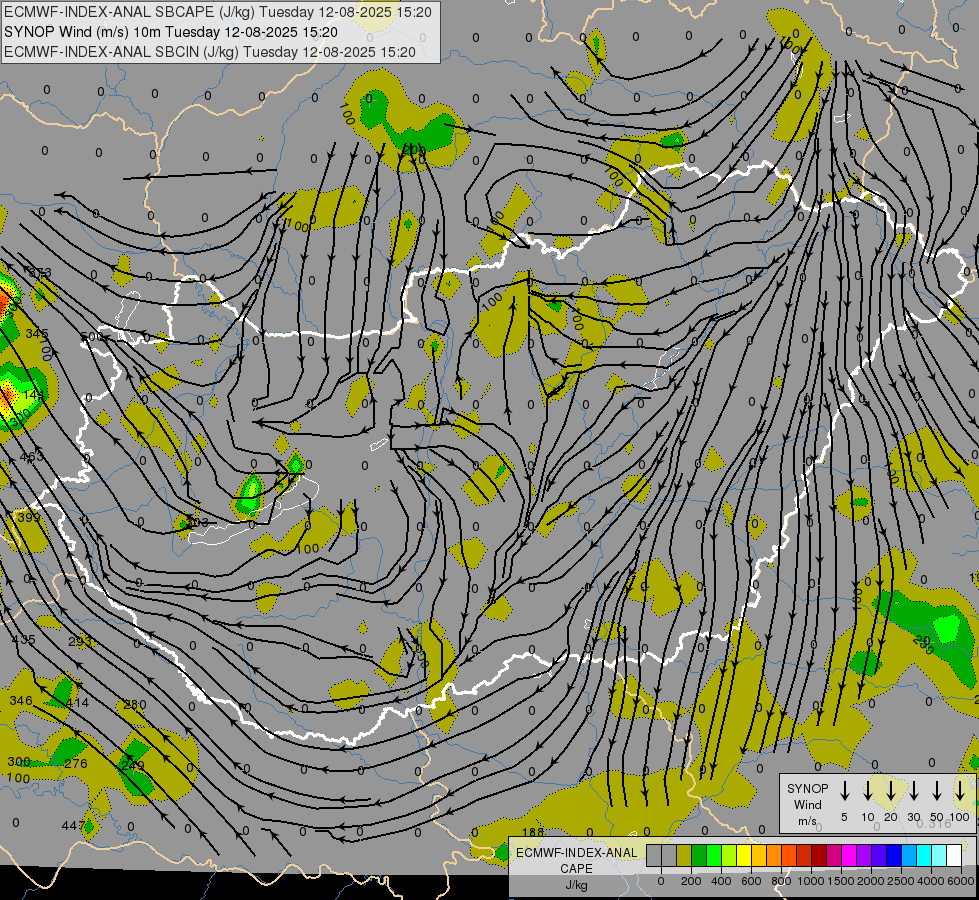Click the 447 CAPE value on map

72,826
